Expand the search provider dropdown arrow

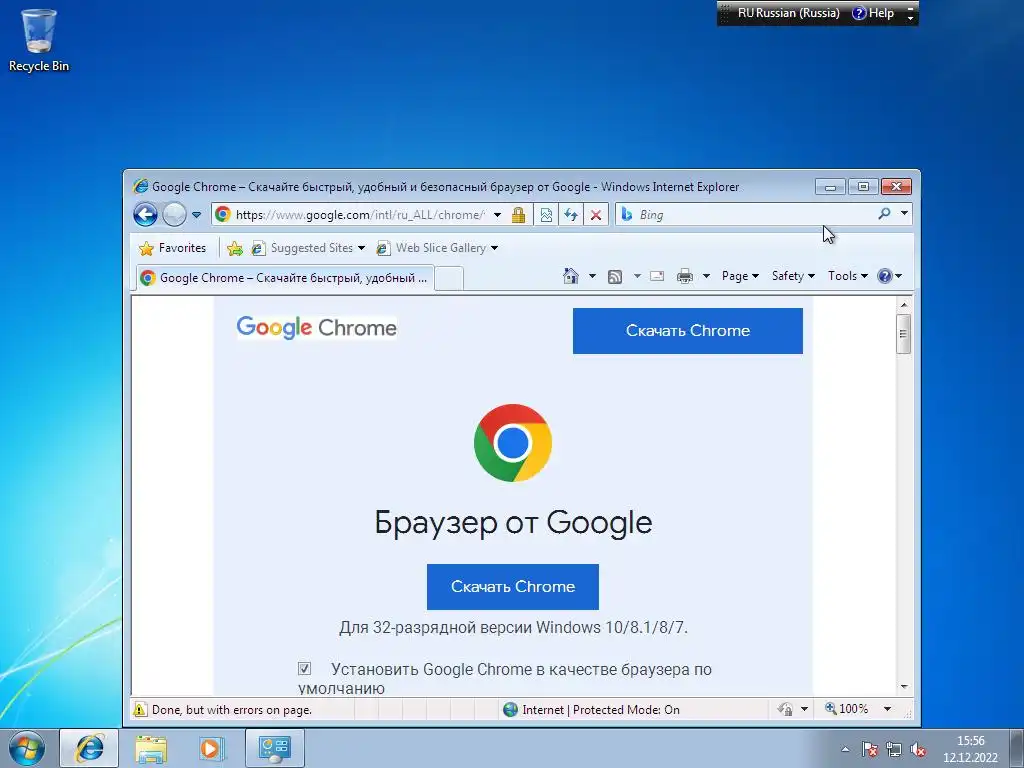(904, 213)
